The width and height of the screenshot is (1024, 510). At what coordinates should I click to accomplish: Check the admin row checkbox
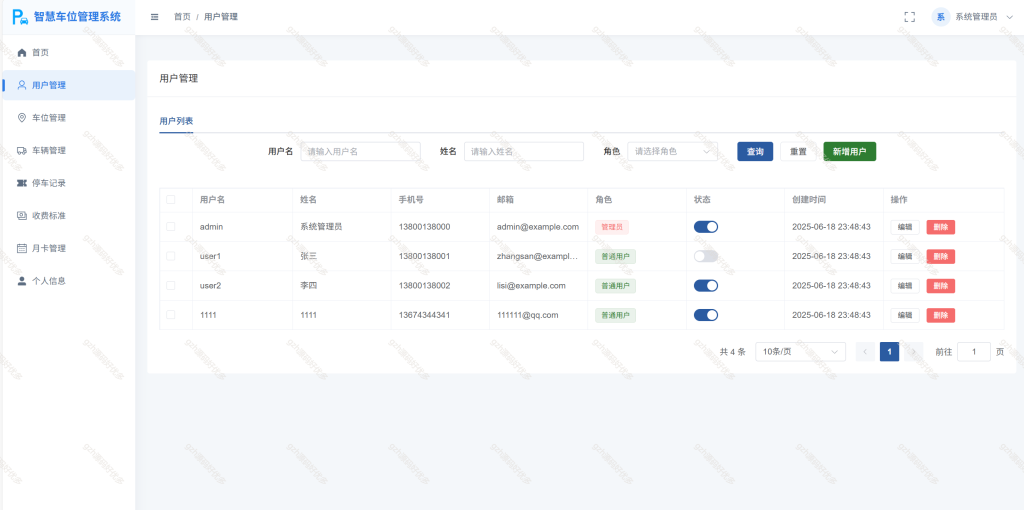[x=170, y=227]
